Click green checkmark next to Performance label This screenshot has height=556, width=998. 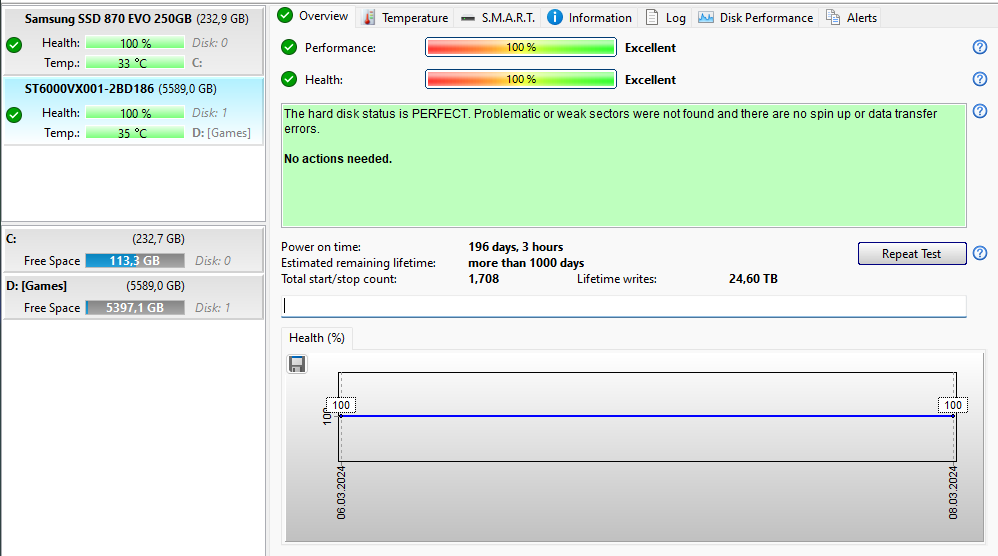(x=289, y=47)
